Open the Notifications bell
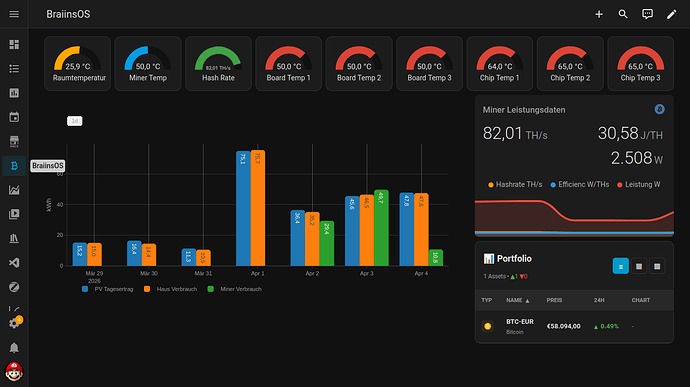Image resolution: width=690 pixels, height=387 pixels. pyautogui.click(x=14, y=348)
